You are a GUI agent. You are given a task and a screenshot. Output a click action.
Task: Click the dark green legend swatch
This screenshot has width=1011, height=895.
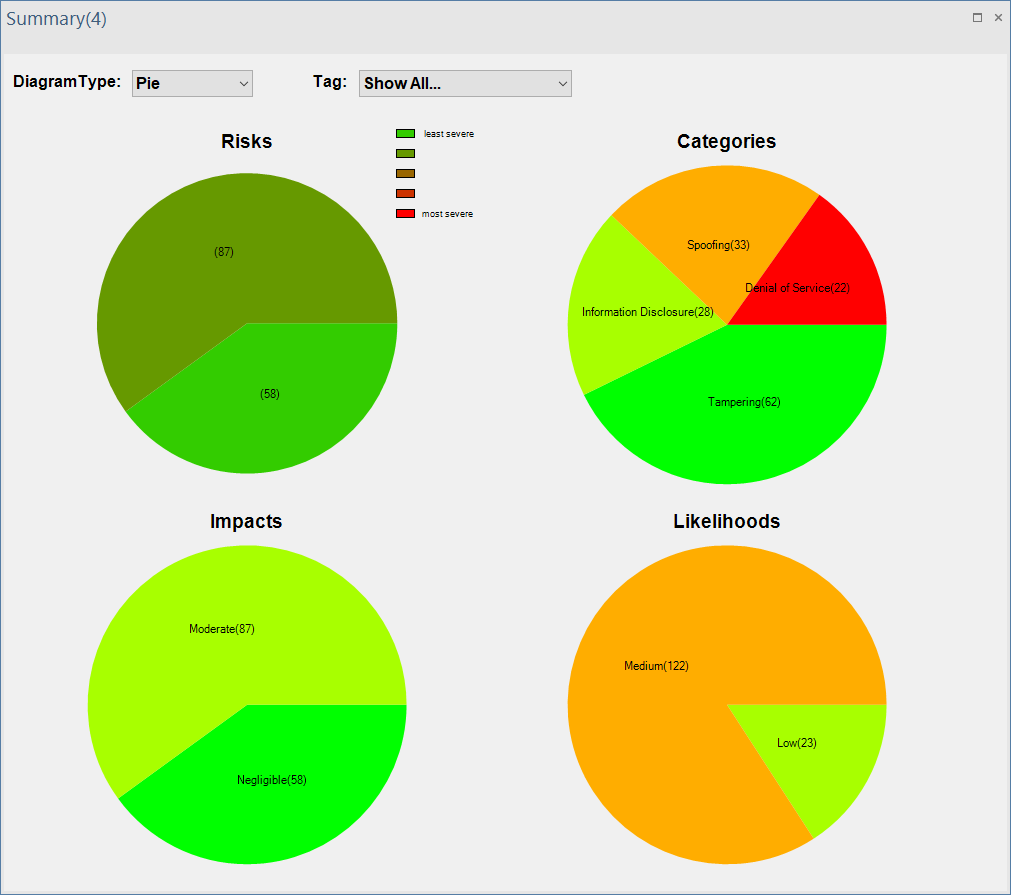pyautogui.click(x=405, y=153)
